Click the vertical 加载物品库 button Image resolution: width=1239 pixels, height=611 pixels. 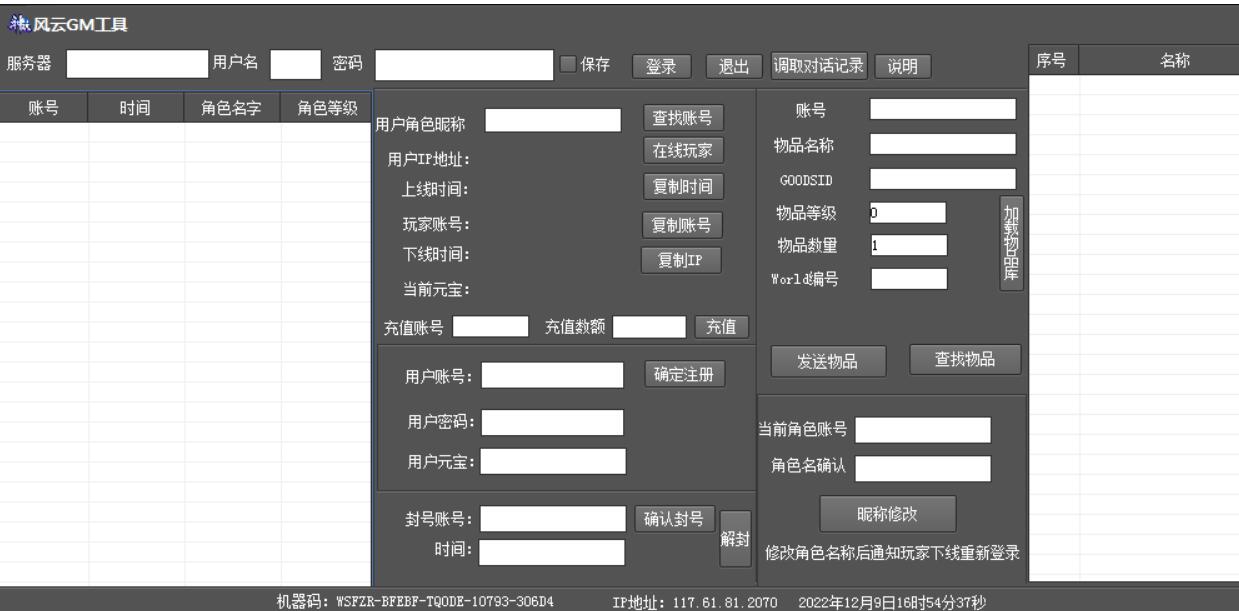tap(1011, 242)
